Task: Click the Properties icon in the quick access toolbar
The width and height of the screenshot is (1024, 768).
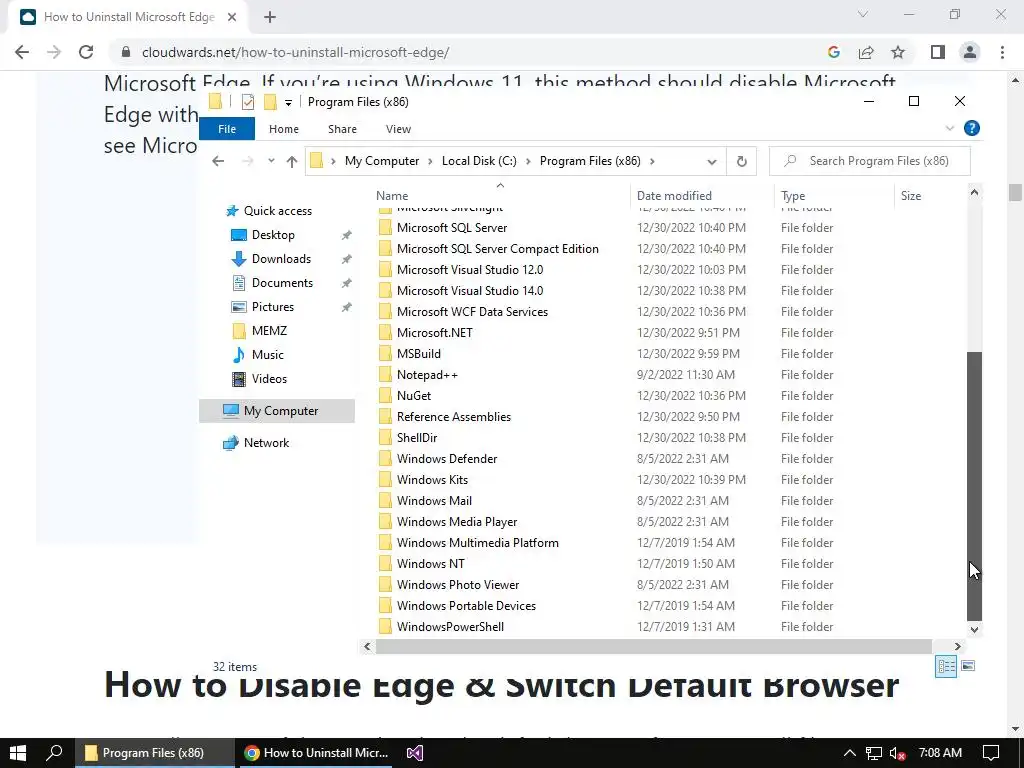Action: click(248, 102)
